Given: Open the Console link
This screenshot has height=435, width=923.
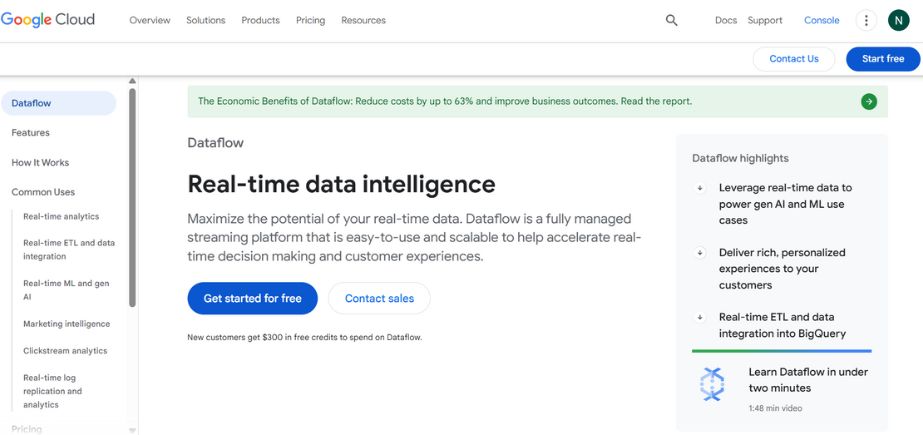Looking at the screenshot, I should [822, 20].
